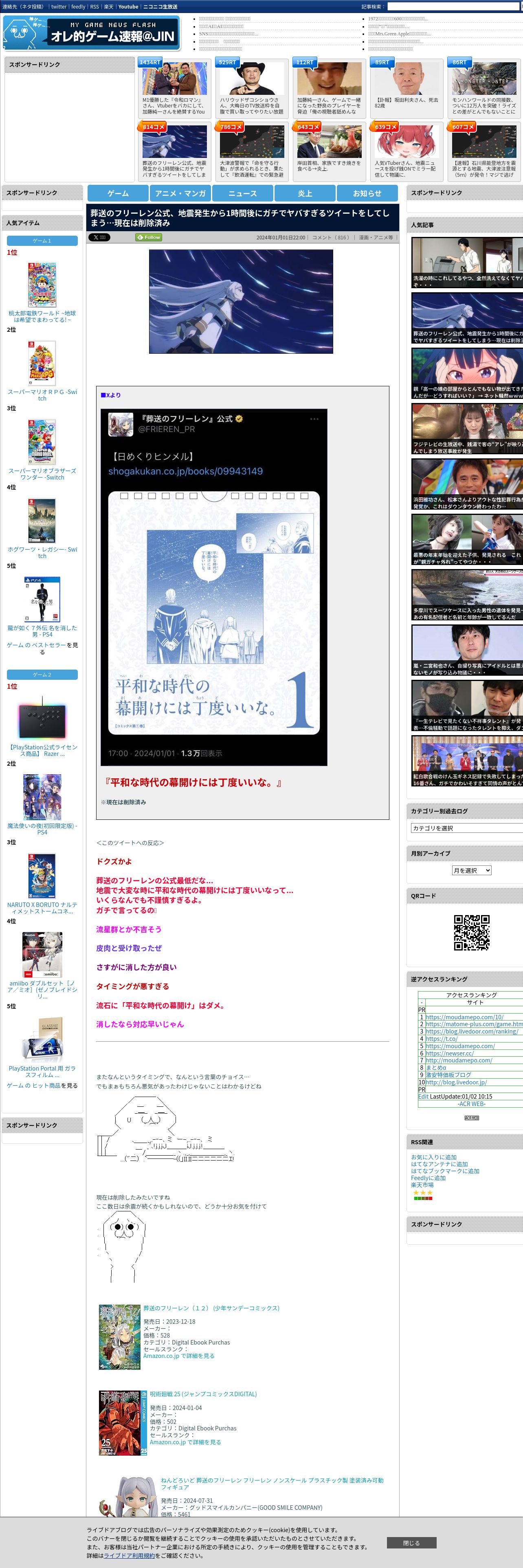The image size is (523, 1568).
Task: Open the 龍が如く7外伝 PS4 cover
Action: [42, 599]
